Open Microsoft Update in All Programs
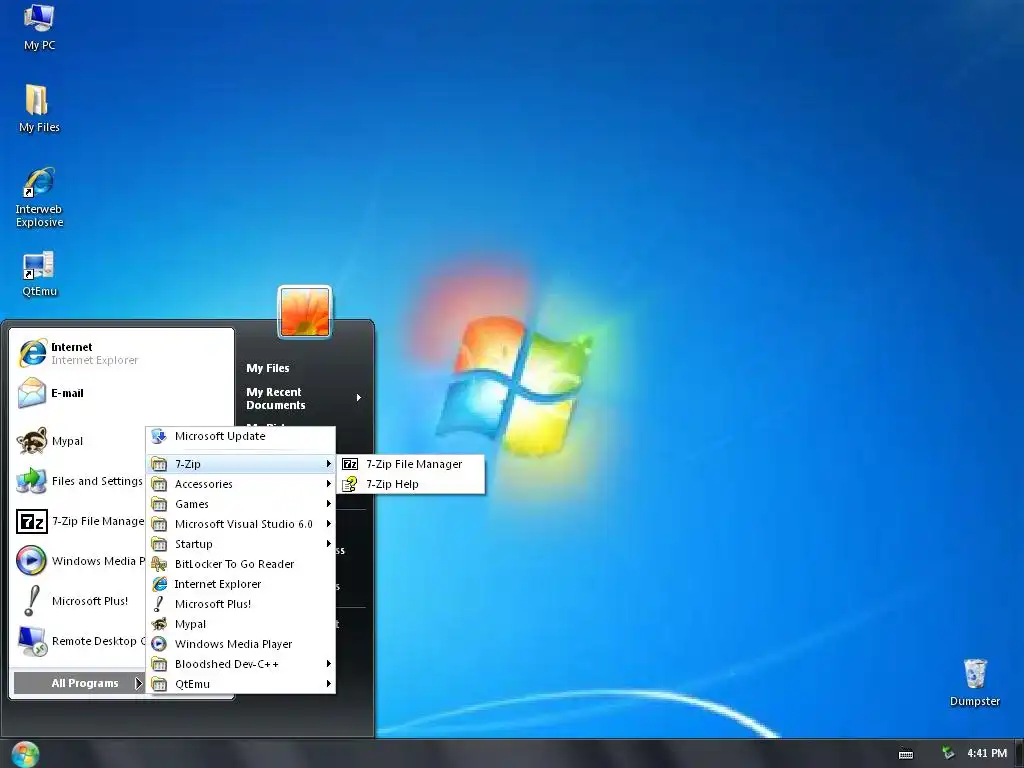This screenshot has height=768, width=1024. pos(240,436)
